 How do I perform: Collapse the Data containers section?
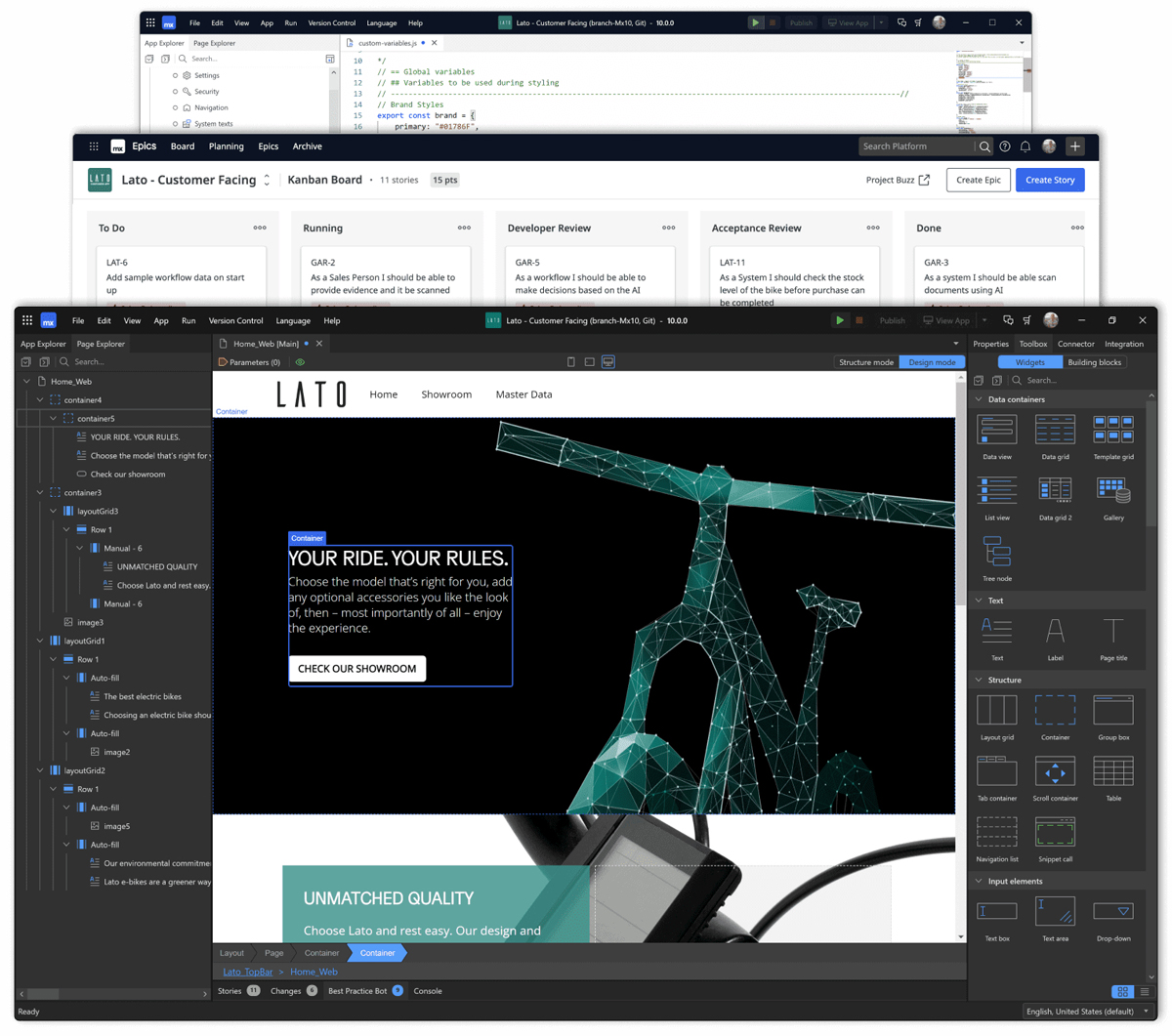tap(979, 399)
